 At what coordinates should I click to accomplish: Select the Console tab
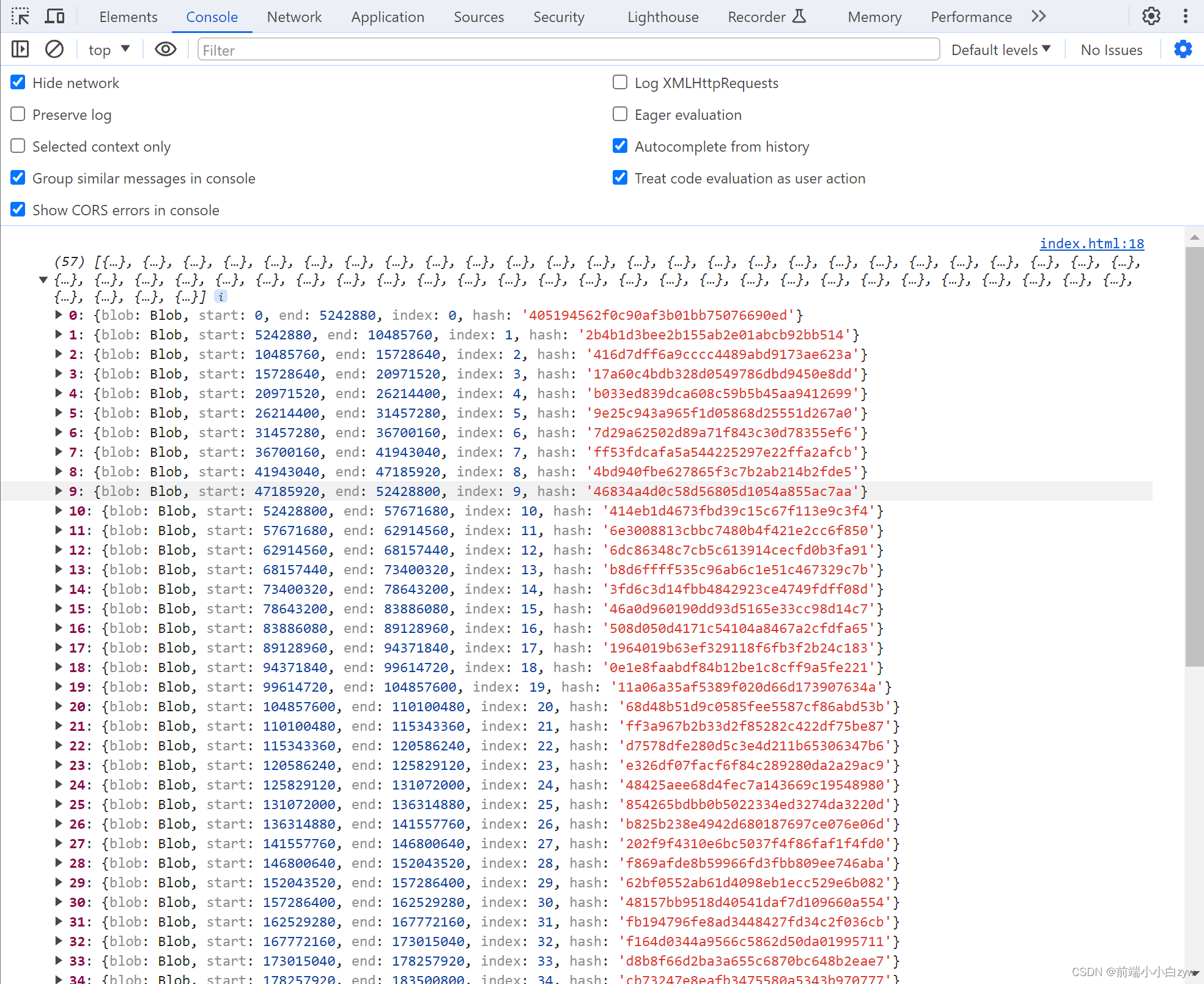(x=212, y=17)
